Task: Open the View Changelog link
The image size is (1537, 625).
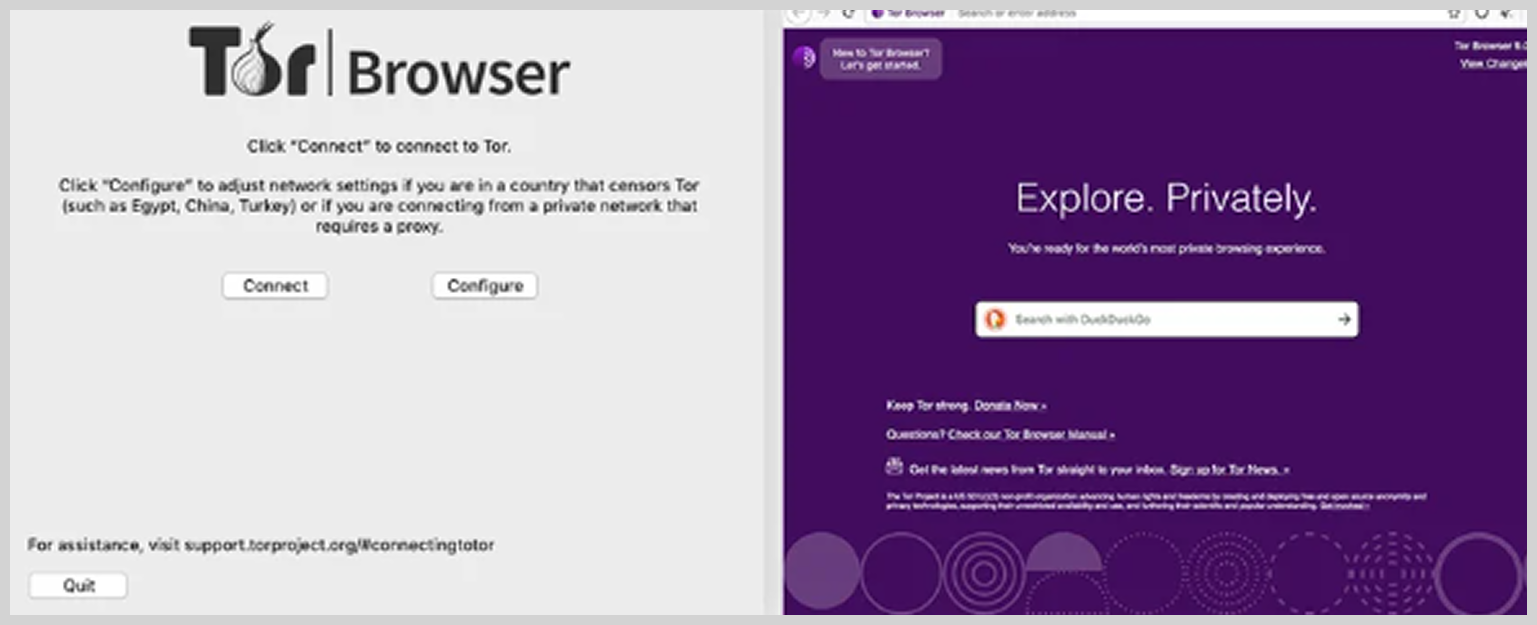Action: pos(1492,63)
